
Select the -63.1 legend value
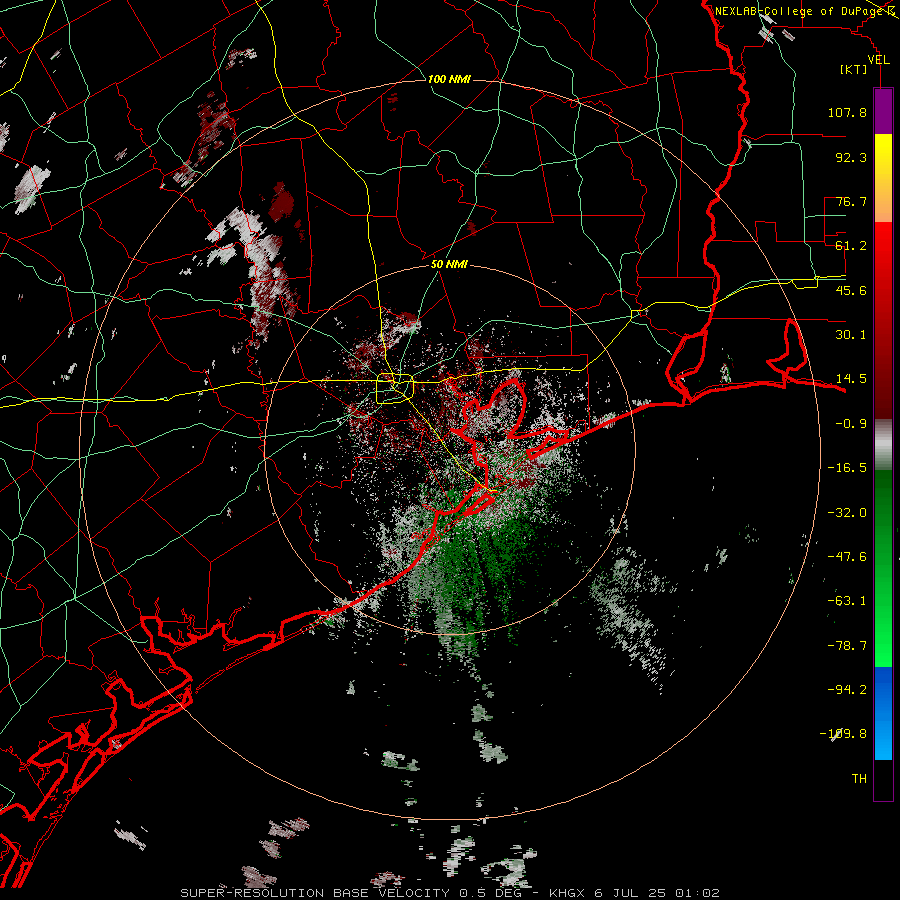tap(847, 601)
